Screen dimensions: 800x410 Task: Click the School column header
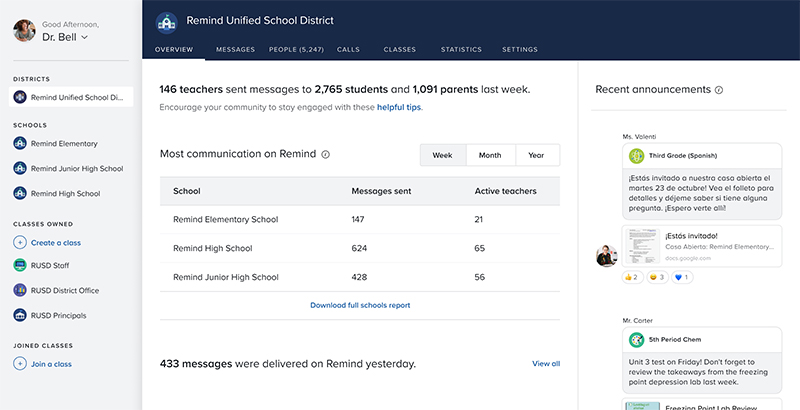point(187,191)
